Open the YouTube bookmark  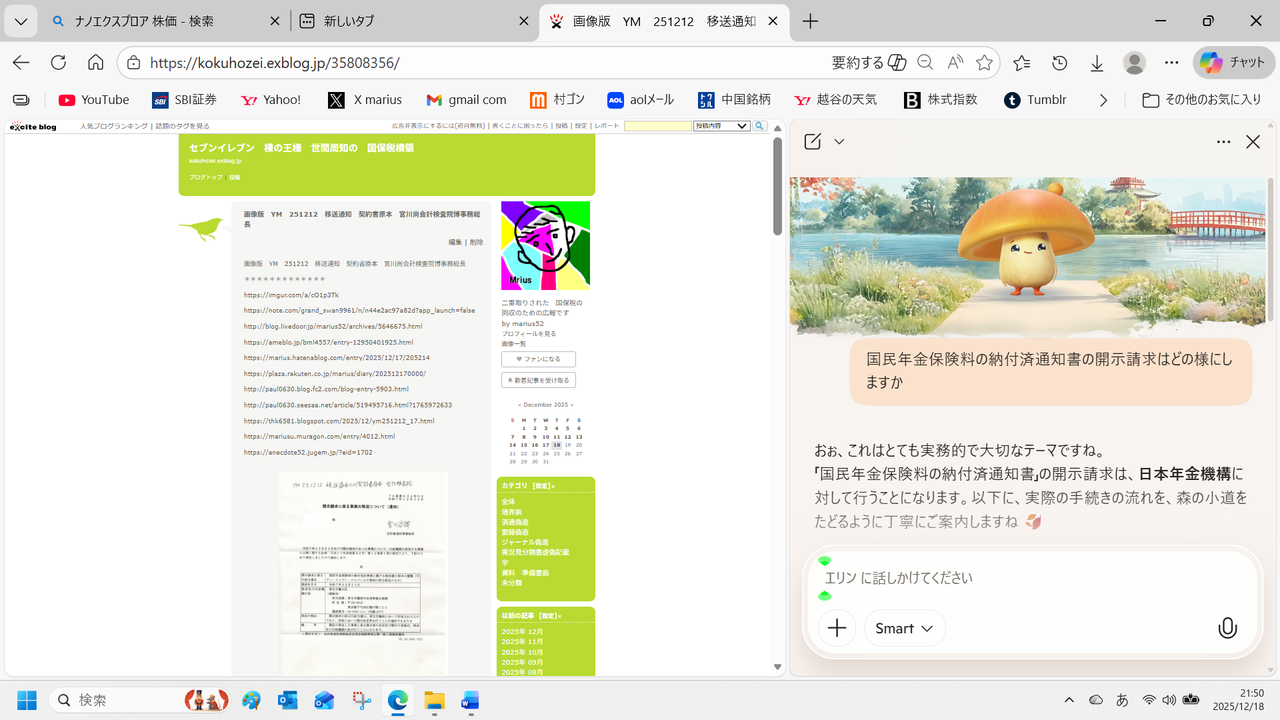pos(94,100)
